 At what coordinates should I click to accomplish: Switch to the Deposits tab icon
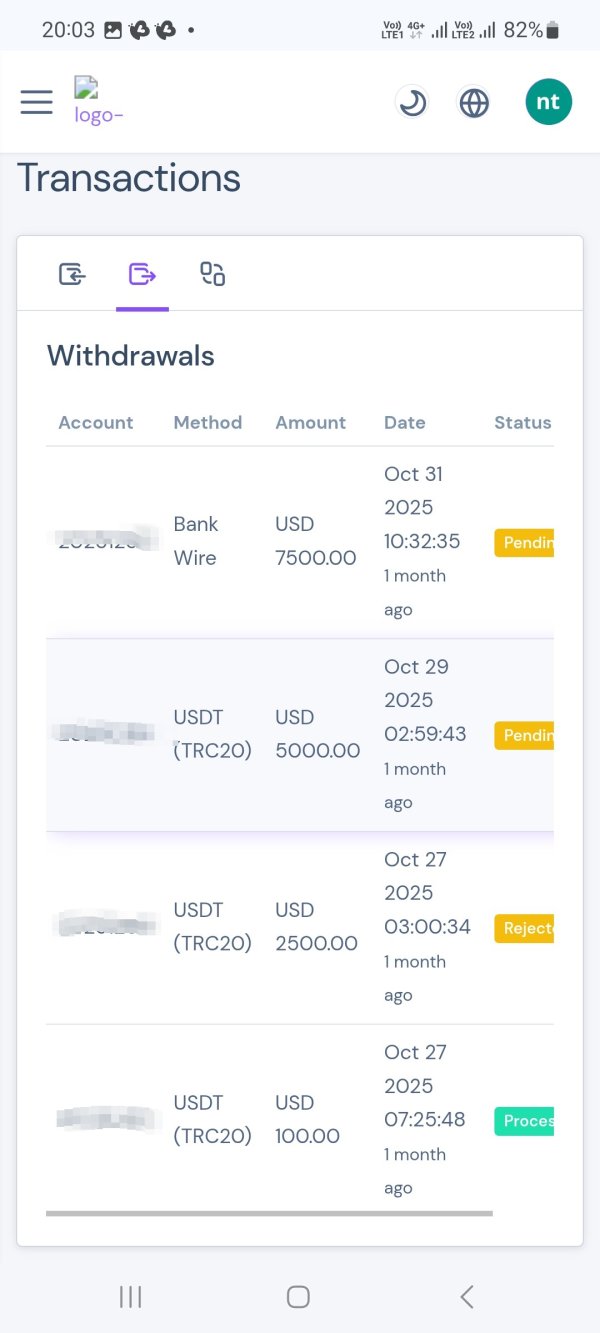point(72,273)
